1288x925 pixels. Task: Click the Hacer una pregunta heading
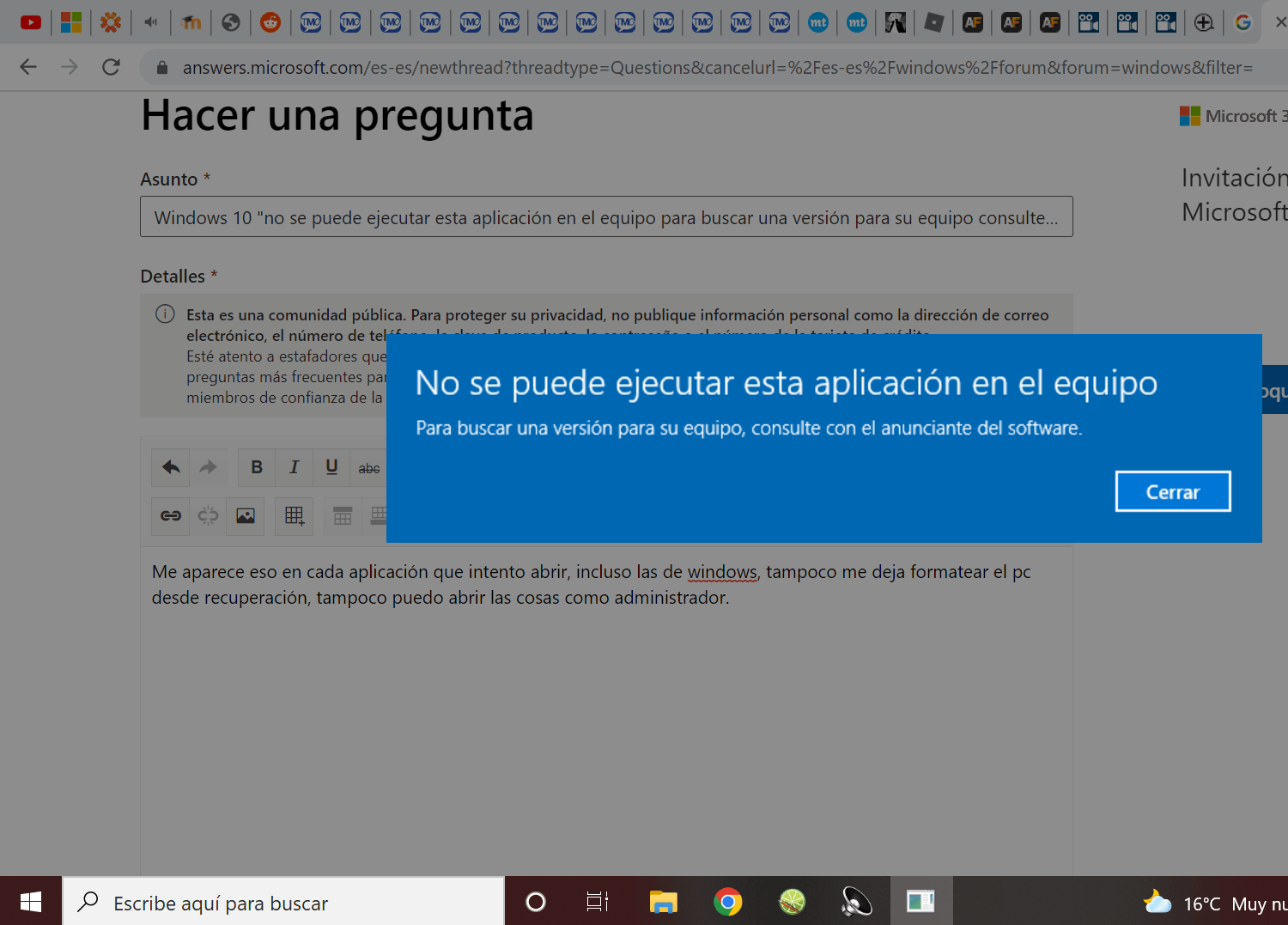(x=337, y=116)
